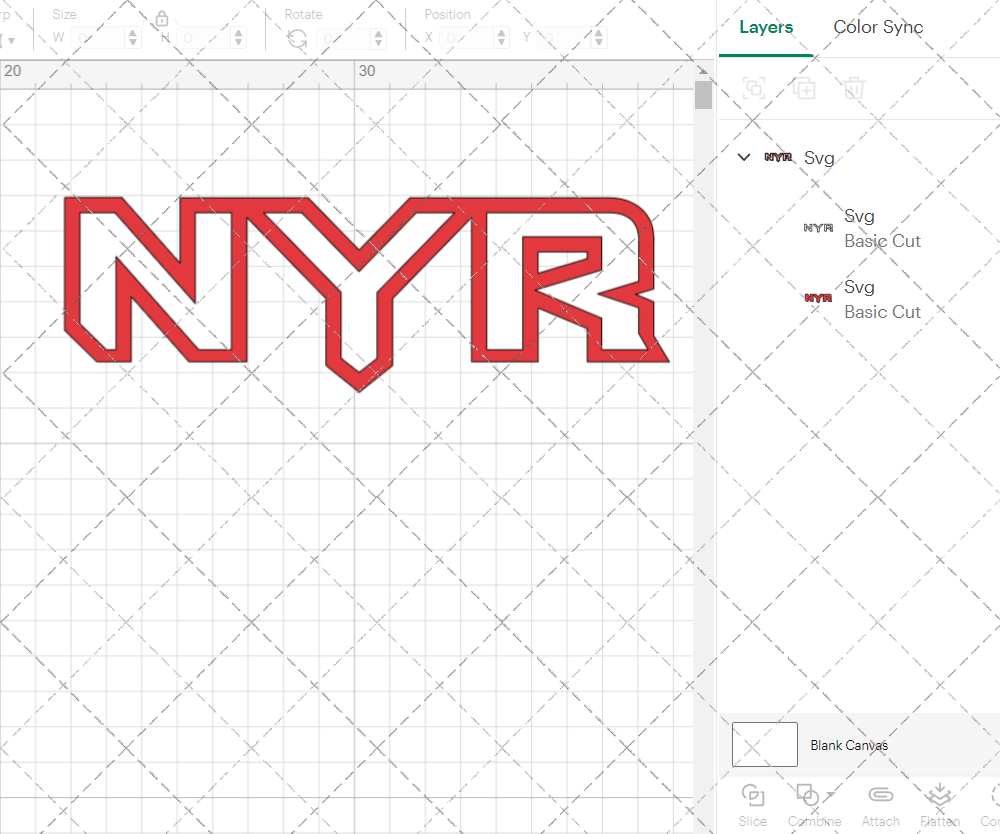Select the NYR logo on canvas
The height and width of the screenshot is (834, 1000).
(367, 293)
